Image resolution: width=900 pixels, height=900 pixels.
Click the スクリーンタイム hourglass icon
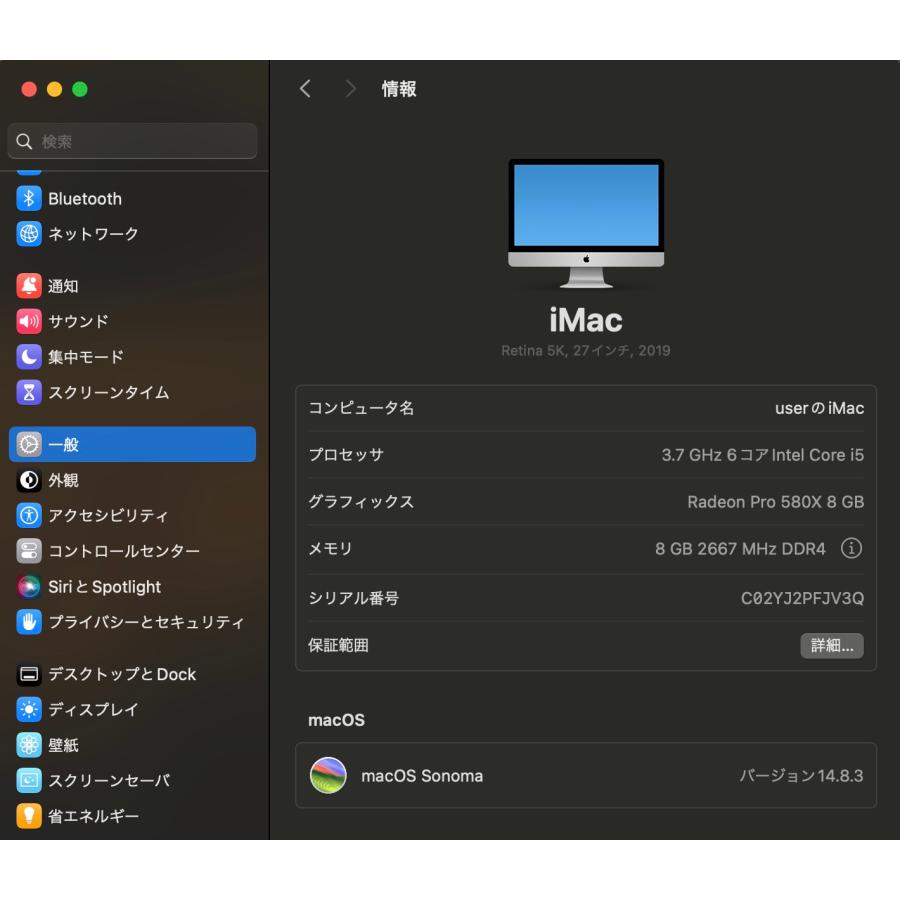click(x=29, y=392)
